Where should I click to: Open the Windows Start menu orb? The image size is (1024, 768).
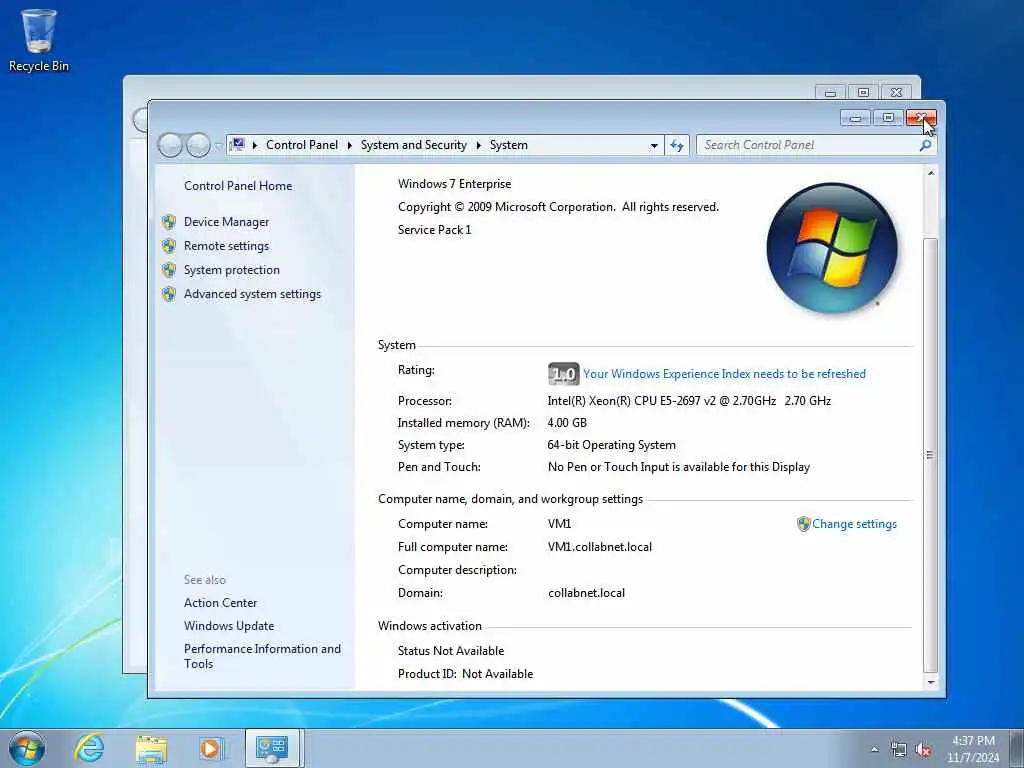(27, 748)
